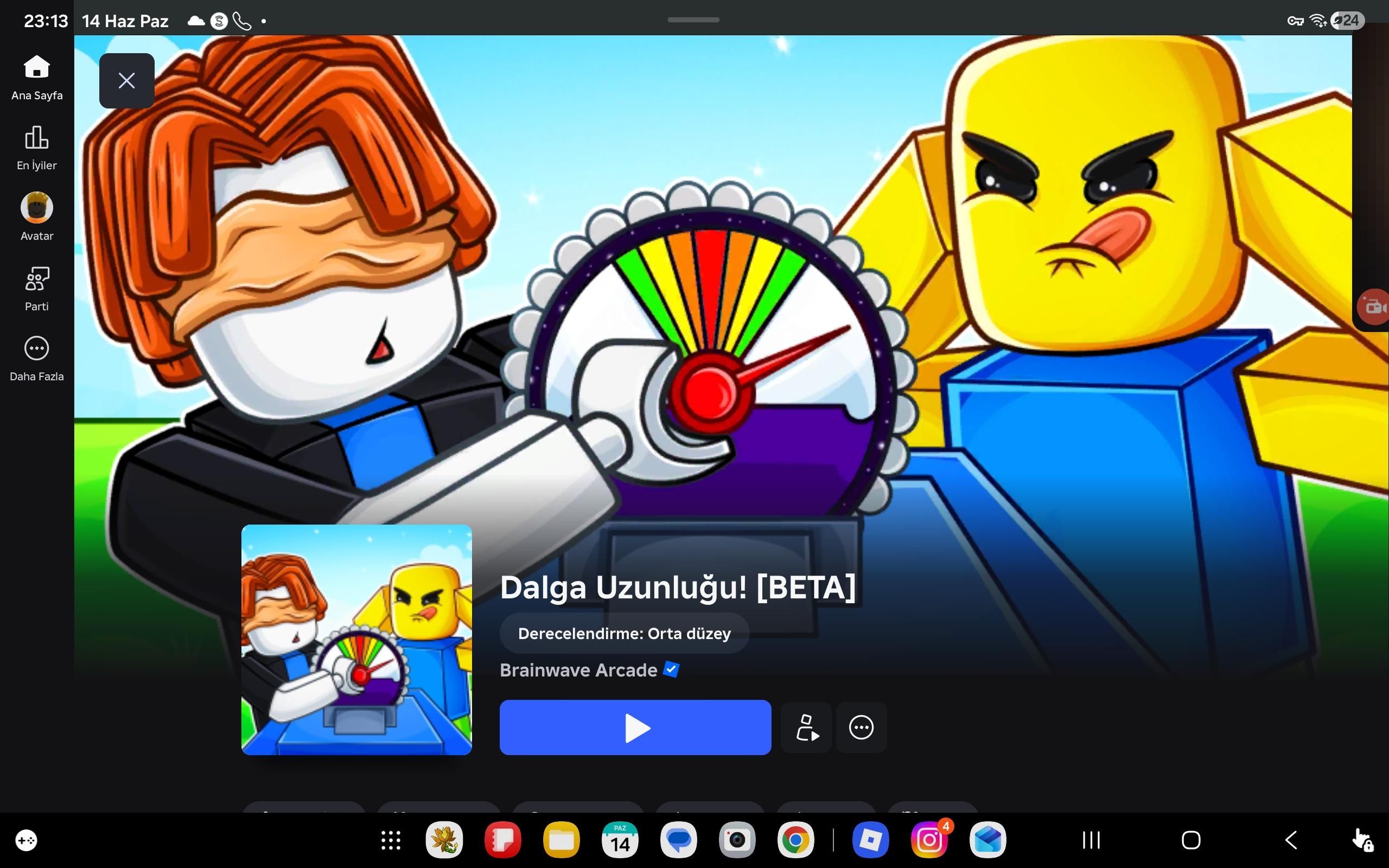Tap the Wi-Fi status icon
Viewport: 1389px width, 868px height.
tap(1318, 21)
